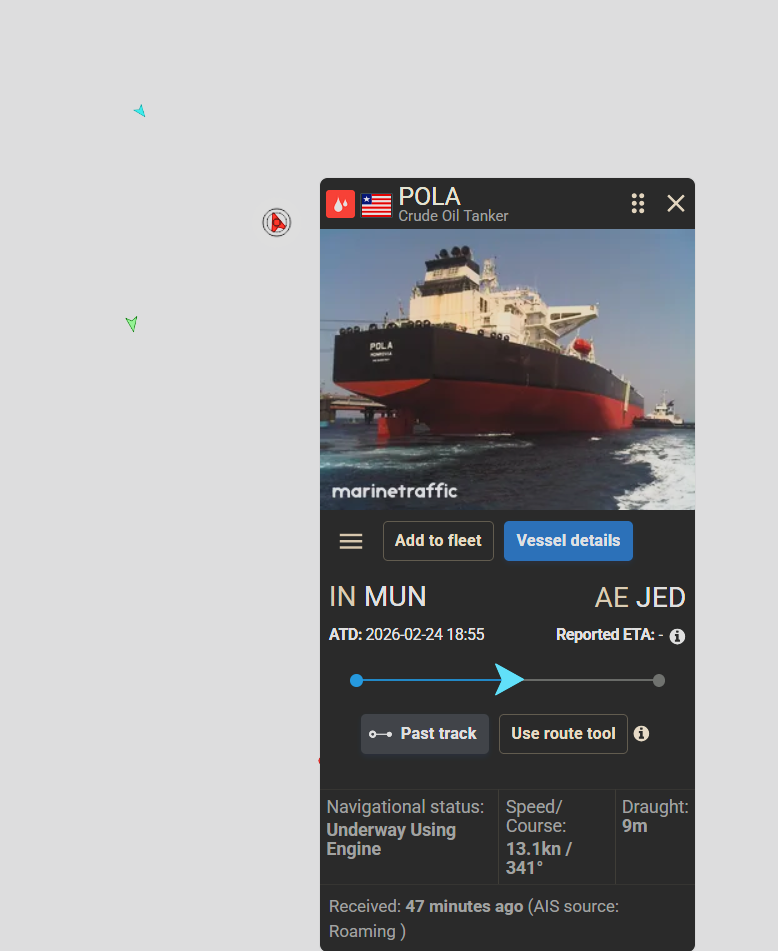Click the red tanker vessel-type icon
The image size is (778, 951).
(x=340, y=204)
